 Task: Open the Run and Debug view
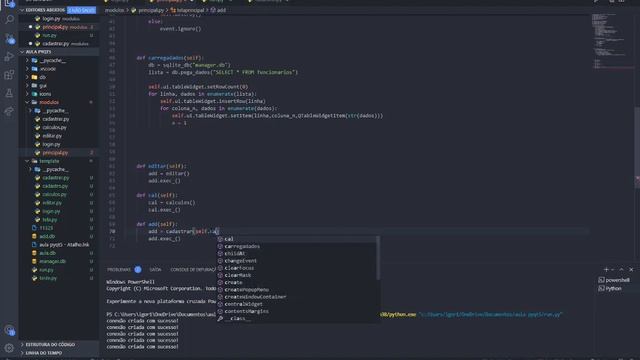click(x=9, y=56)
